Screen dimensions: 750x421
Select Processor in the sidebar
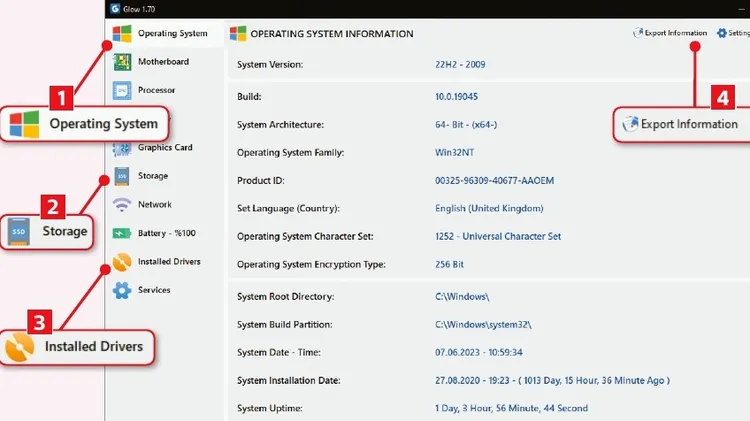point(156,90)
